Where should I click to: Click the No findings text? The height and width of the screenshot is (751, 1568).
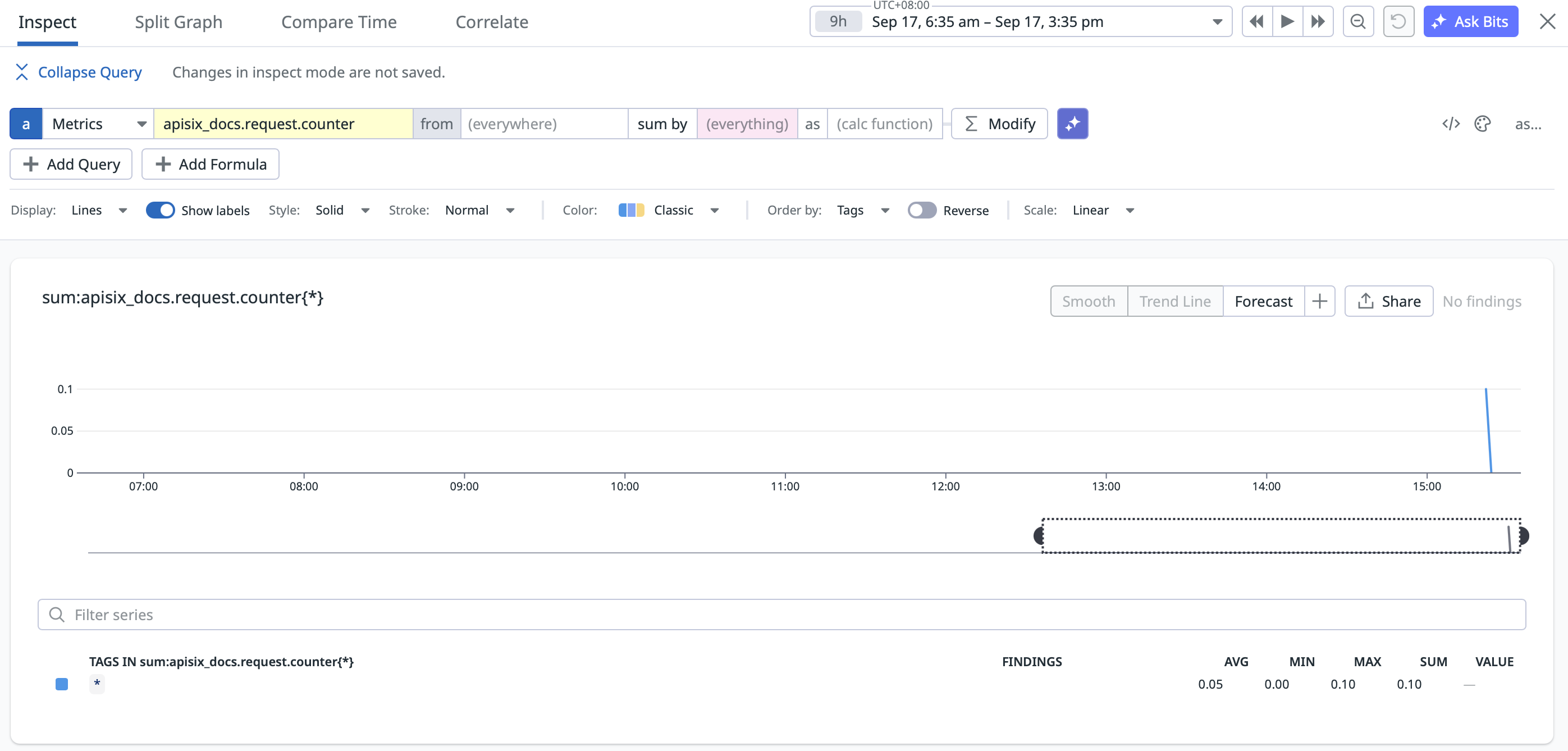pyautogui.click(x=1482, y=301)
